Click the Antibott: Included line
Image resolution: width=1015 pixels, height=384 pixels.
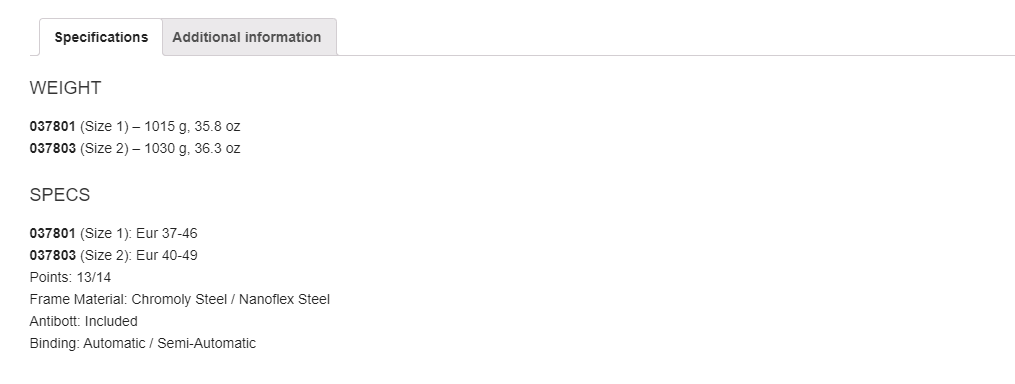coord(84,321)
